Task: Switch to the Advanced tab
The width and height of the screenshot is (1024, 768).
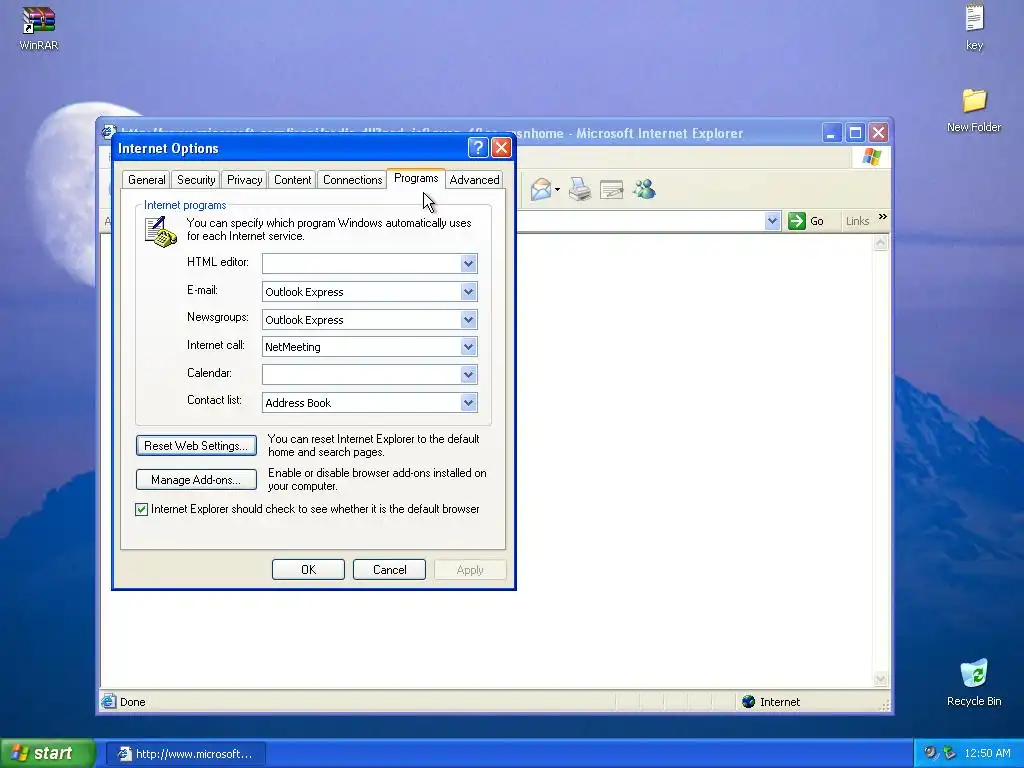Action: 474,180
